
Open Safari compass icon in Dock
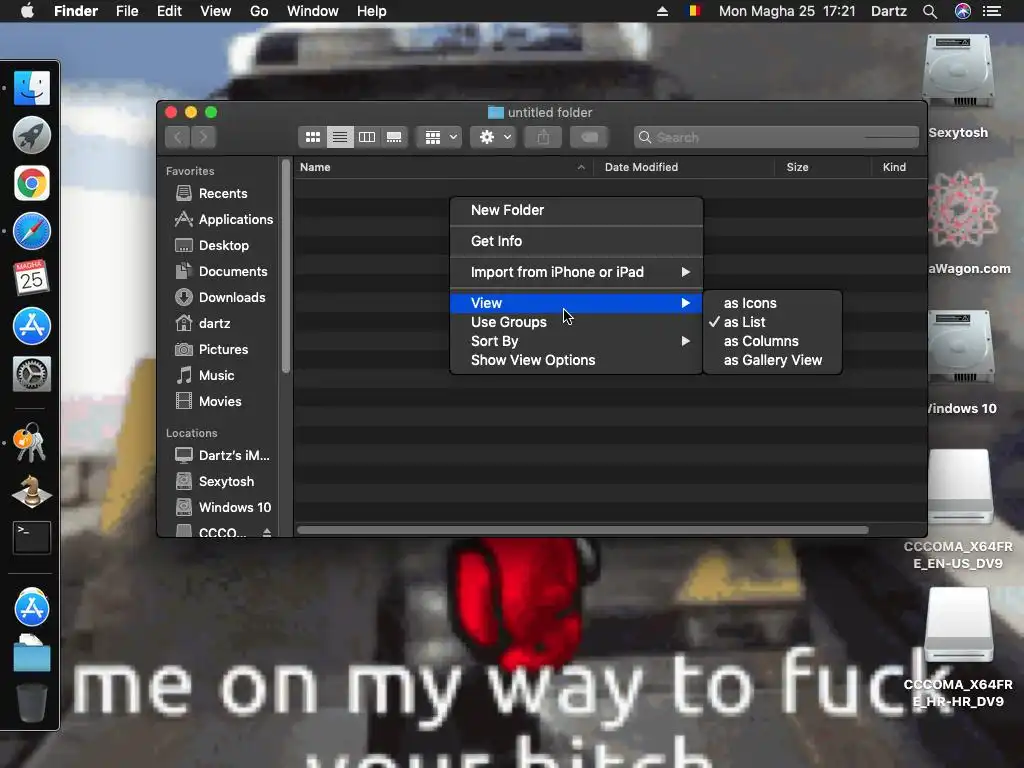coord(31,231)
